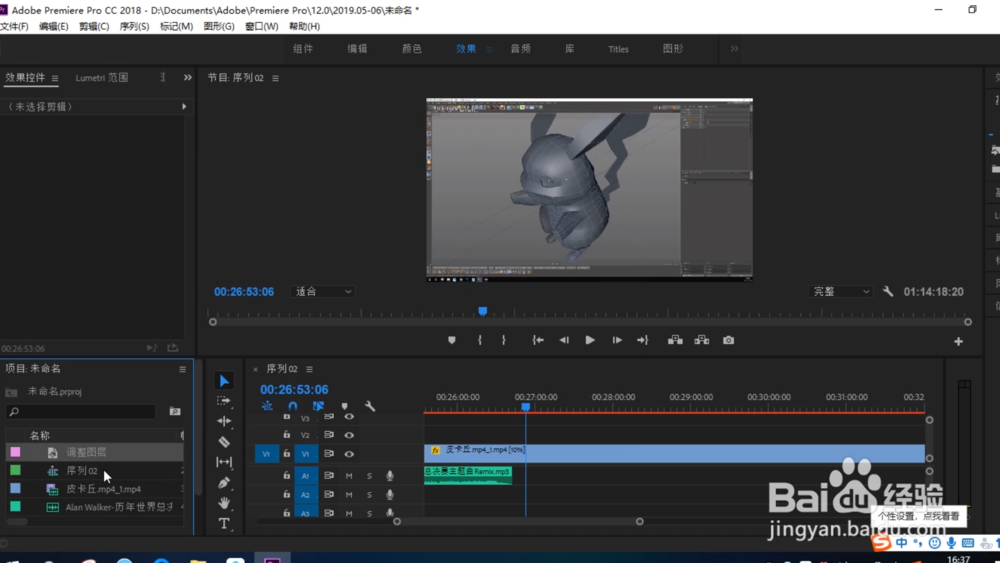The height and width of the screenshot is (563, 1000).
Task: Open 序列02 timeline panel menu
Action: (309, 369)
